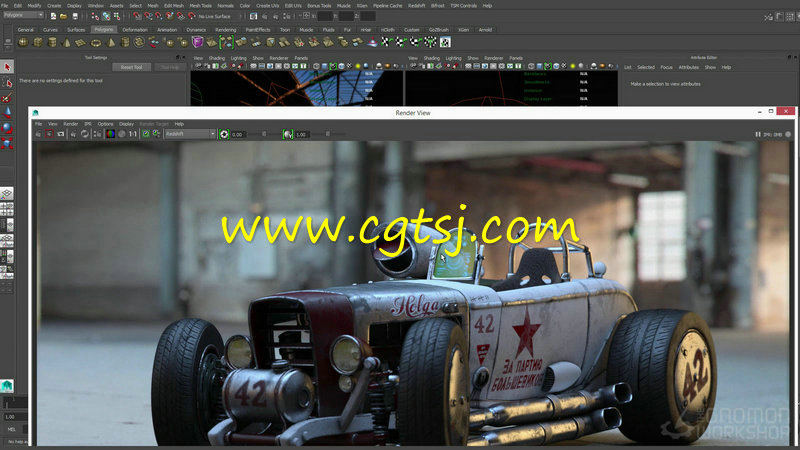Screen dimensions: 800x450
Task: Open the Attributes menu in the Attribute Editor
Action: click(688, 67)
